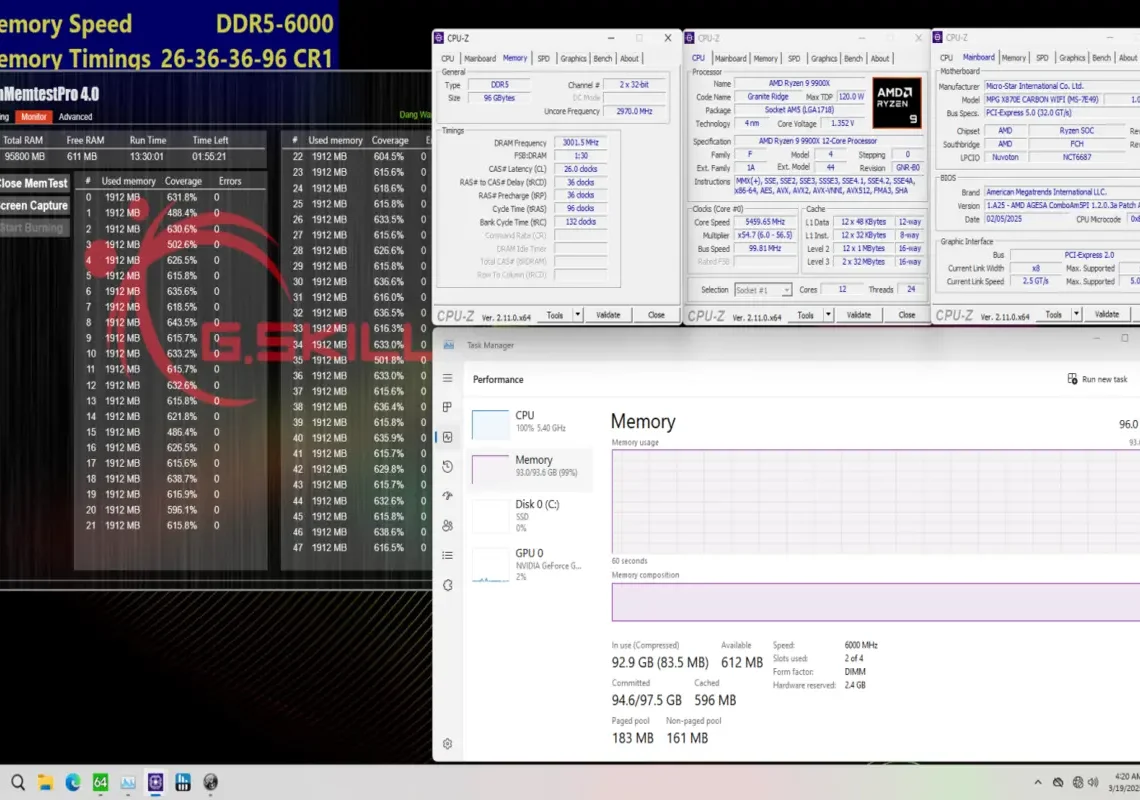Open volume speaker icon in system tray

[x=1093, y=783]
